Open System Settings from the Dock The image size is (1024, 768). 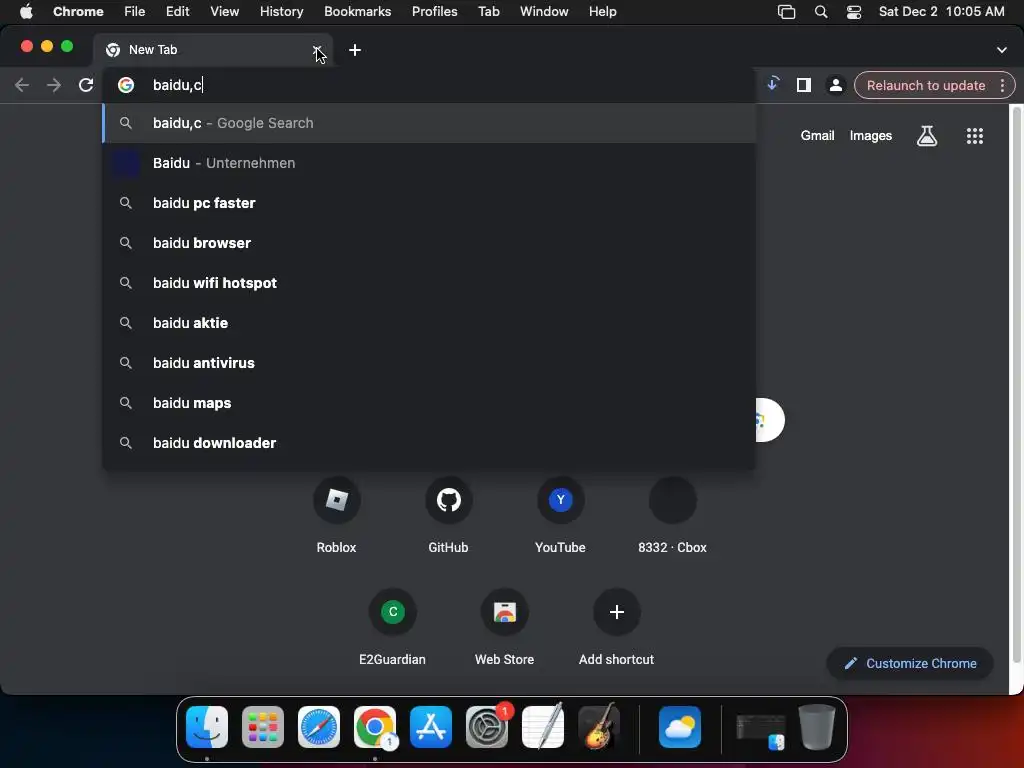pyautogui.click(x=487, y=727)
